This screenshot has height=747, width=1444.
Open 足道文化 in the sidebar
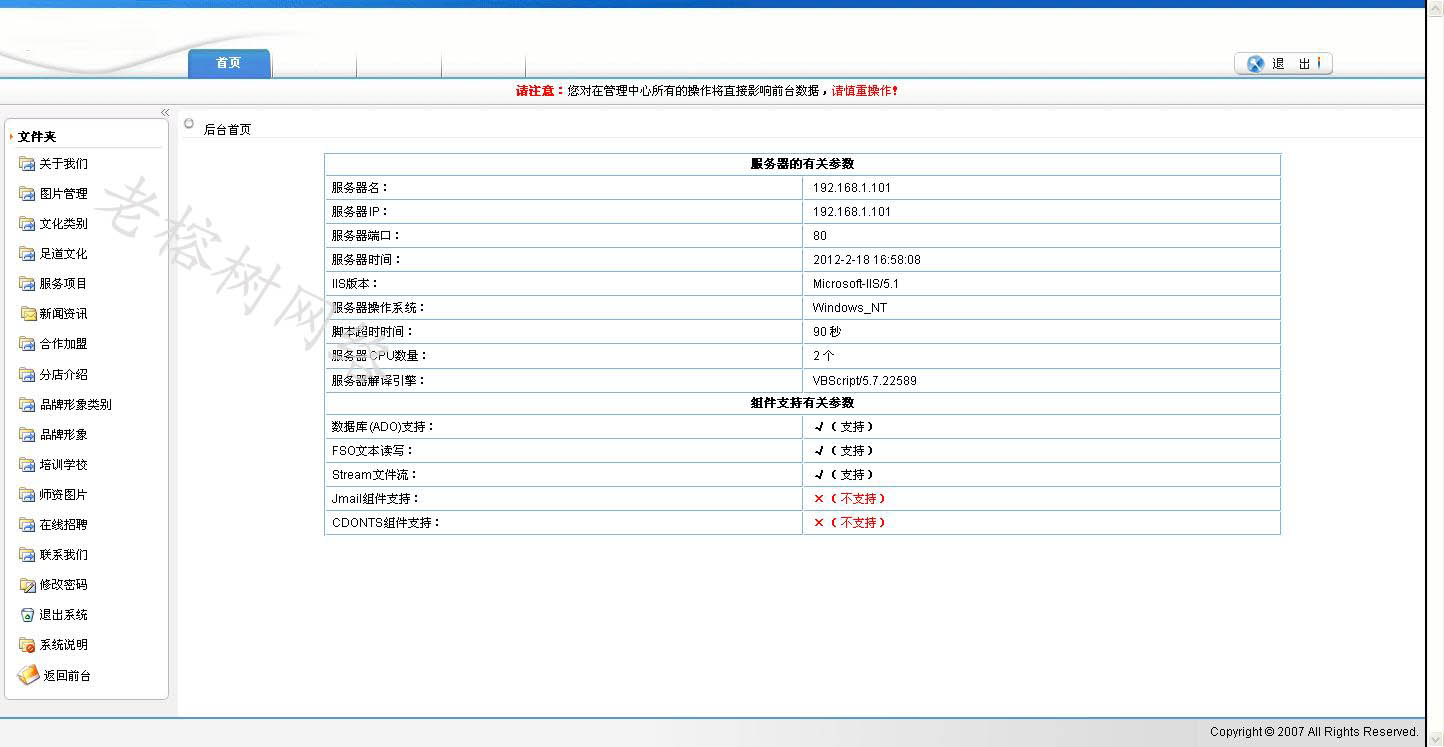[64, 254]
